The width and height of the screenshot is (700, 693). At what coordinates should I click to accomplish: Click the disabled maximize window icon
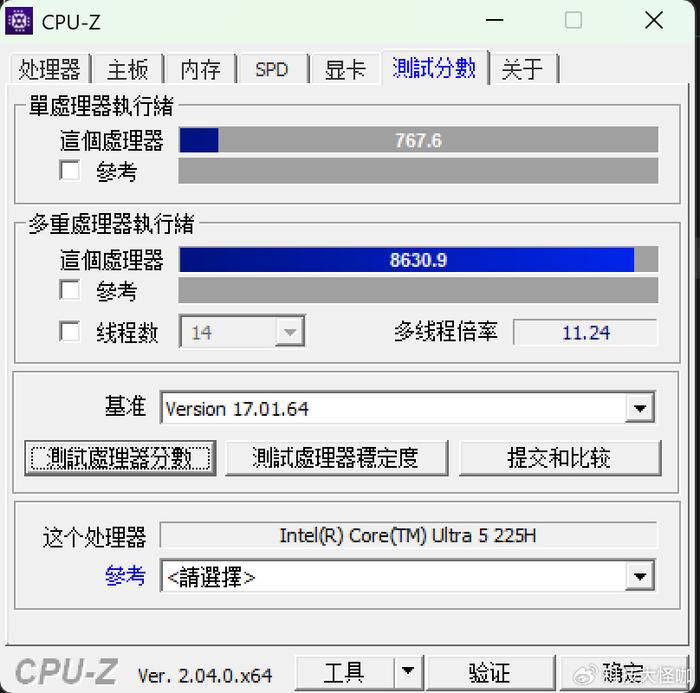click(x=573, y=21)
